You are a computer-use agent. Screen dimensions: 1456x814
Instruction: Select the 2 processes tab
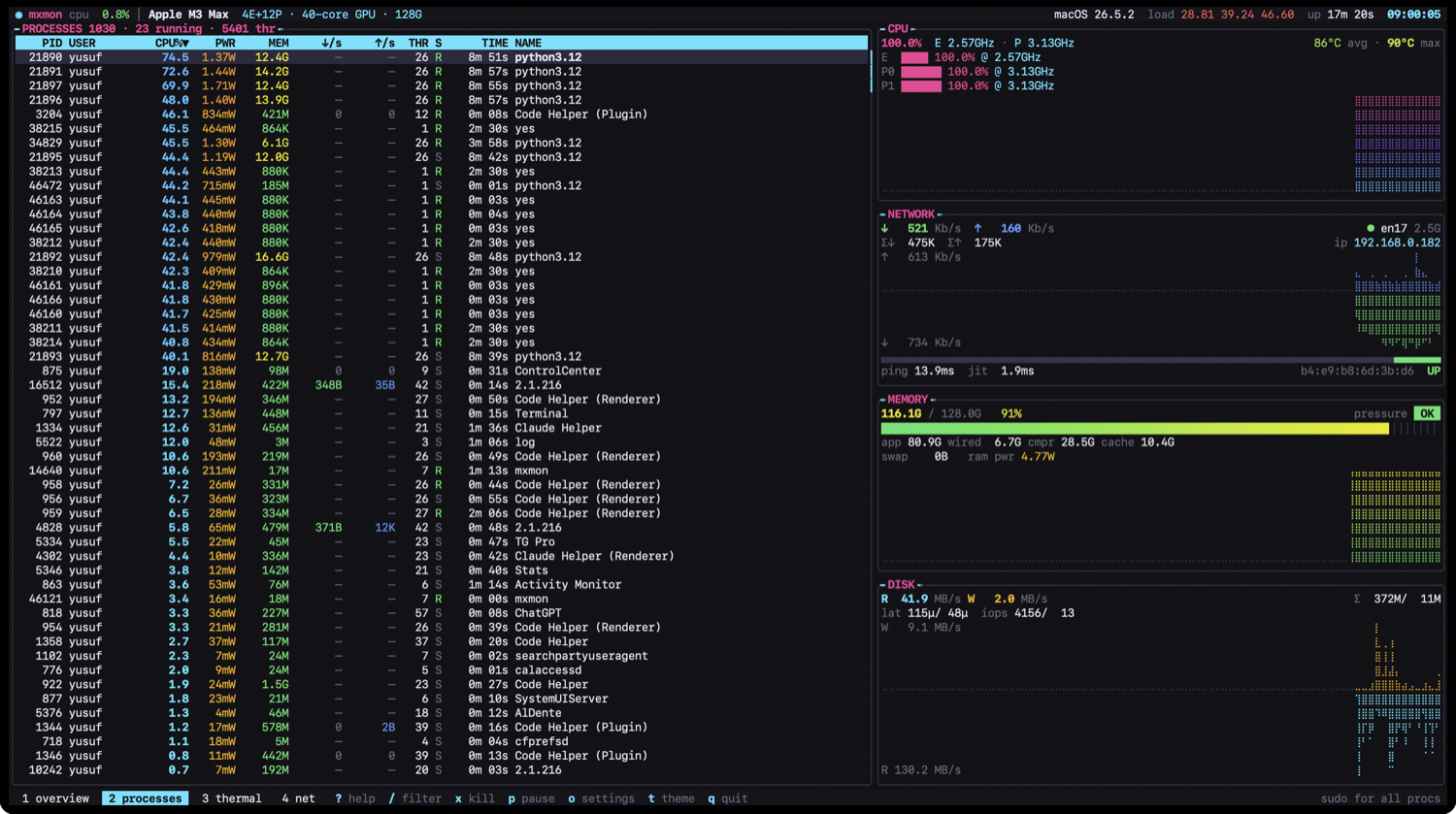[x=145, y=798]
